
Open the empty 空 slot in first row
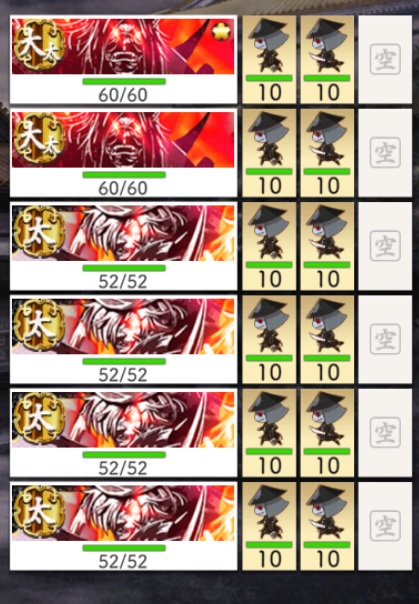click(x=385, y=59)
